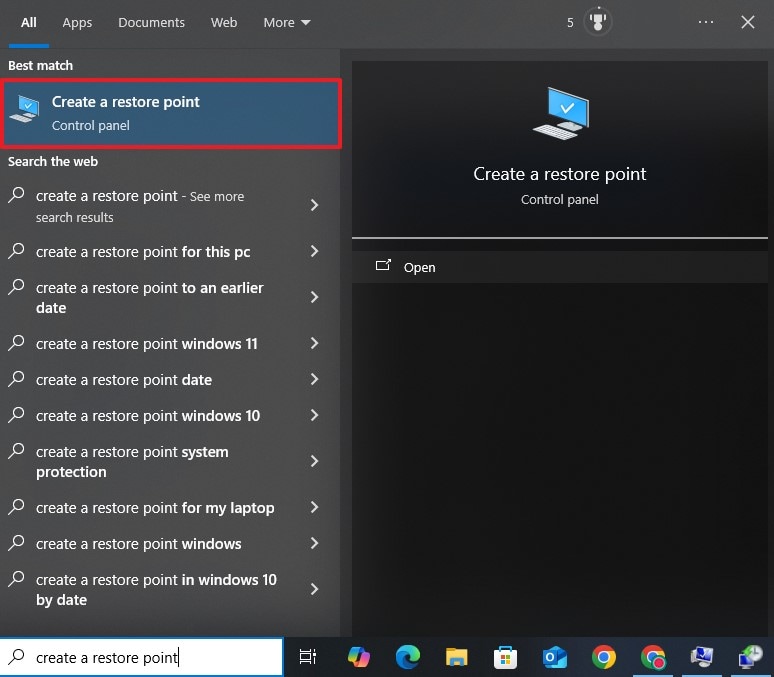Expand 'windows 10' suggestion chevron
774x677 pixels.
(314, 415)
